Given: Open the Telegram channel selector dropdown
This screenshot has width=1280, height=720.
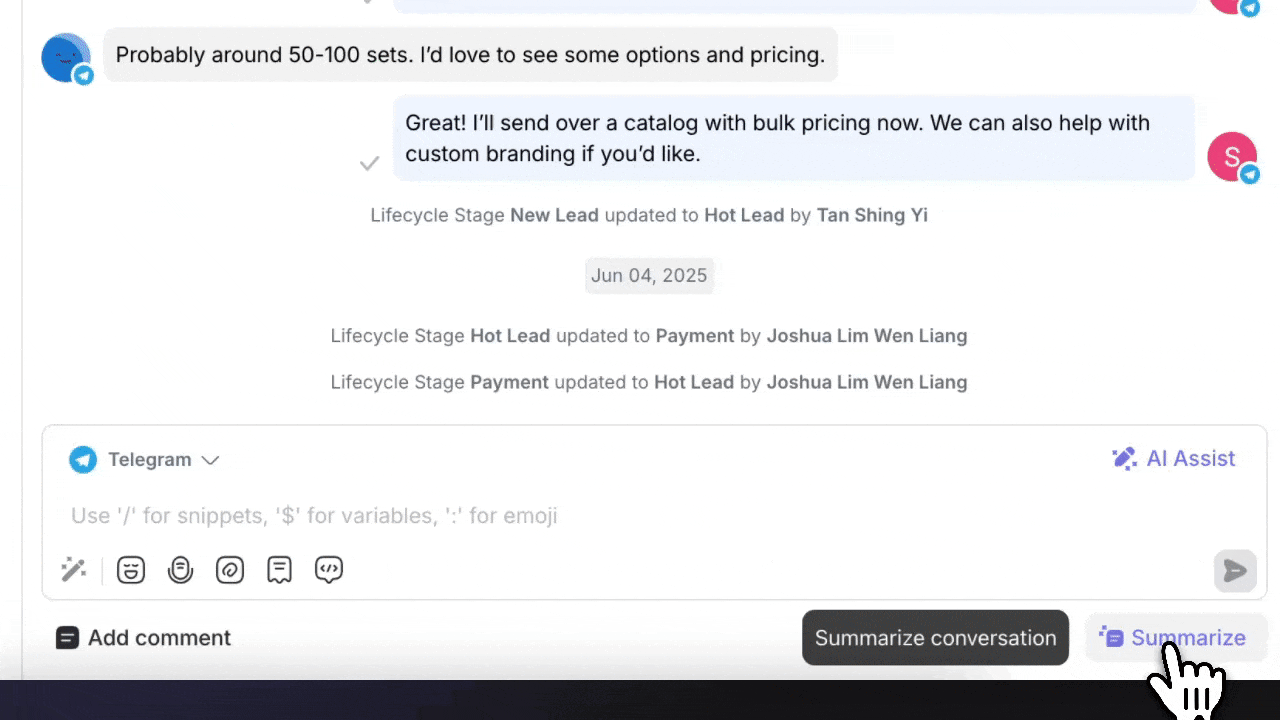Looking at the screenshot, I should pyautogui.click(x=148, y=459).
